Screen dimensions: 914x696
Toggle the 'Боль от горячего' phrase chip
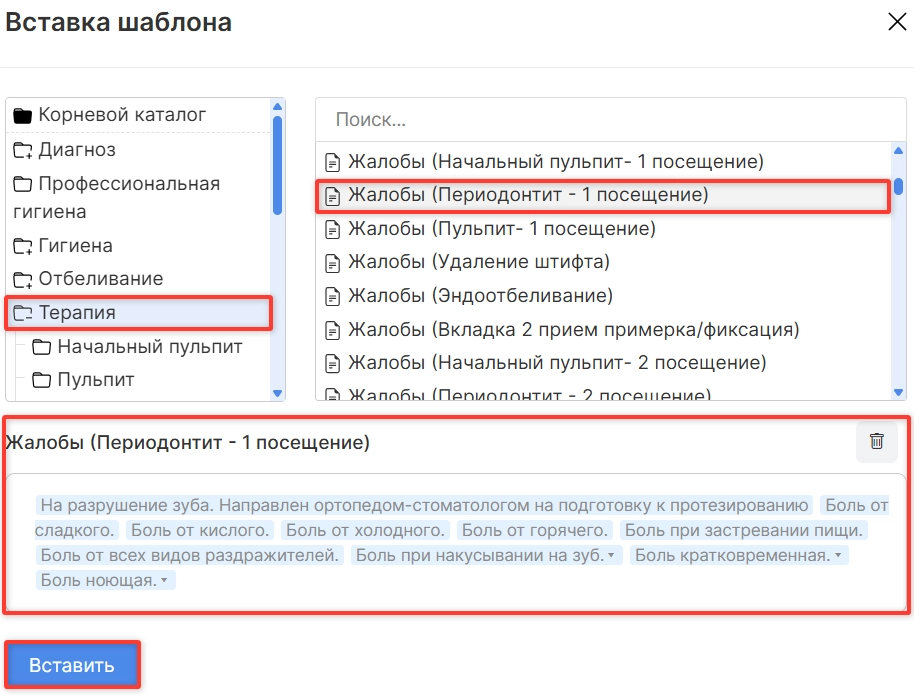tap(535, 531)
